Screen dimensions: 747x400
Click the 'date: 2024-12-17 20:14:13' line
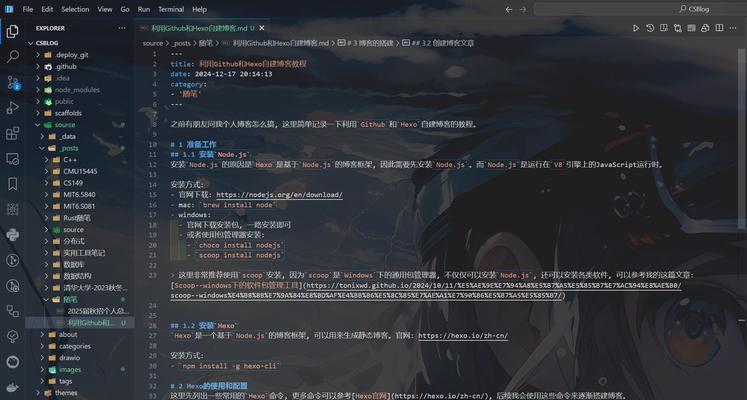[x=222, y=74]
